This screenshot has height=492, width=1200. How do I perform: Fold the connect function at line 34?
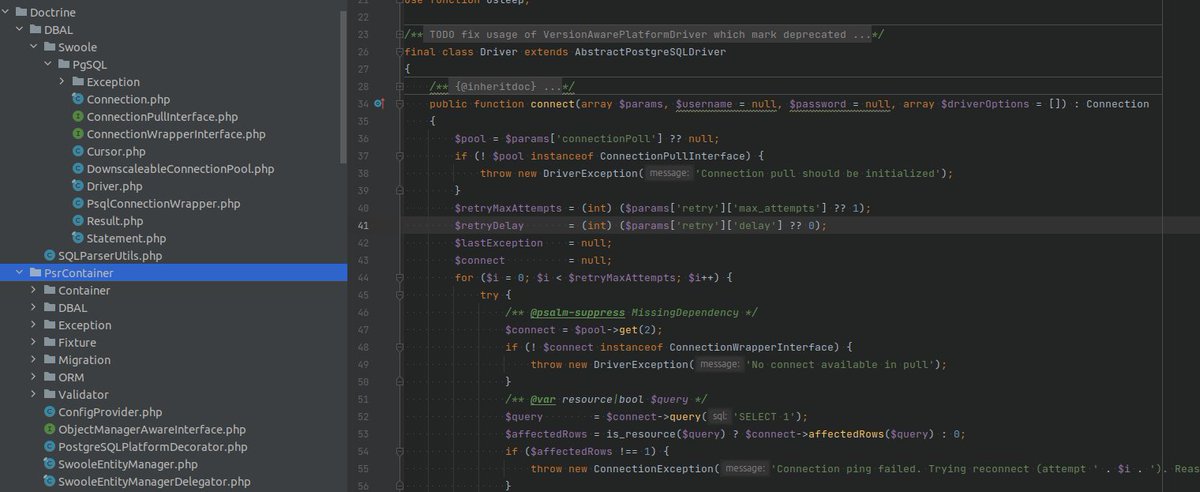[400, 104]
